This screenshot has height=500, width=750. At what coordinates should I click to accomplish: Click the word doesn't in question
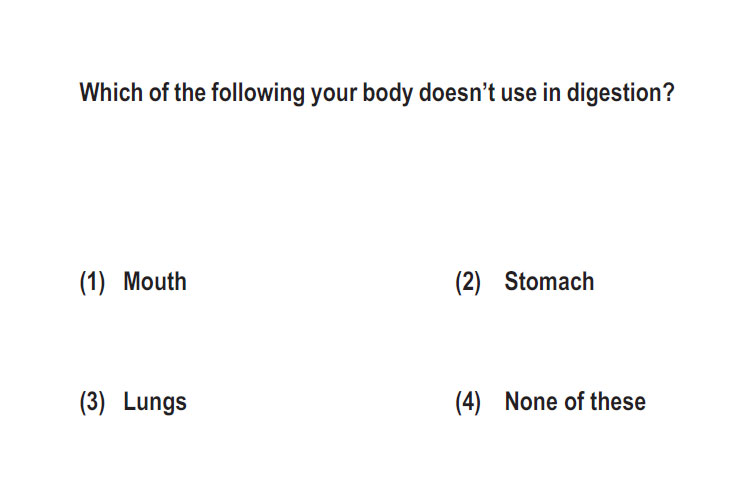(x=457, y=92)
